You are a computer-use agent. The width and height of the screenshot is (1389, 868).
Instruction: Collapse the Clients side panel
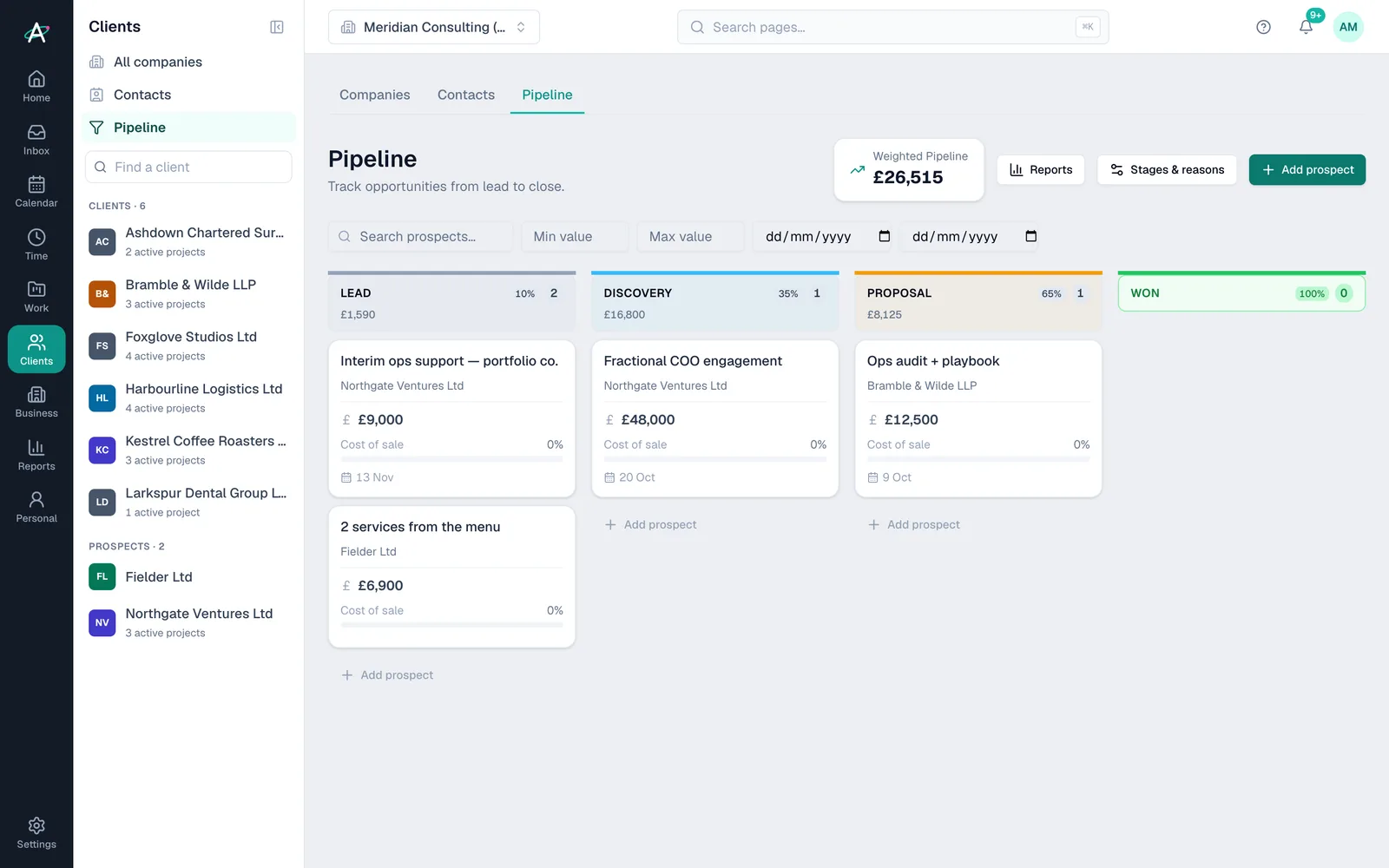tap(277, 27)
